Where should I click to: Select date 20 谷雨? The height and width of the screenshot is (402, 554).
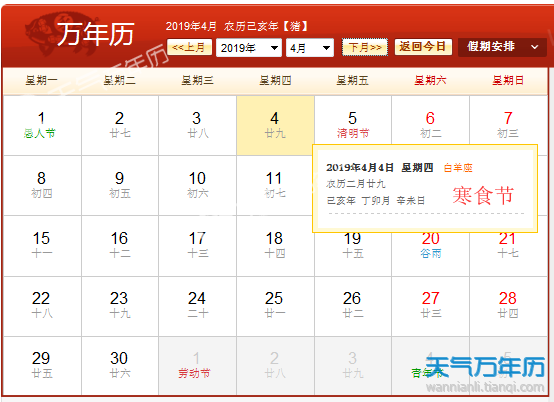(430, 254)
